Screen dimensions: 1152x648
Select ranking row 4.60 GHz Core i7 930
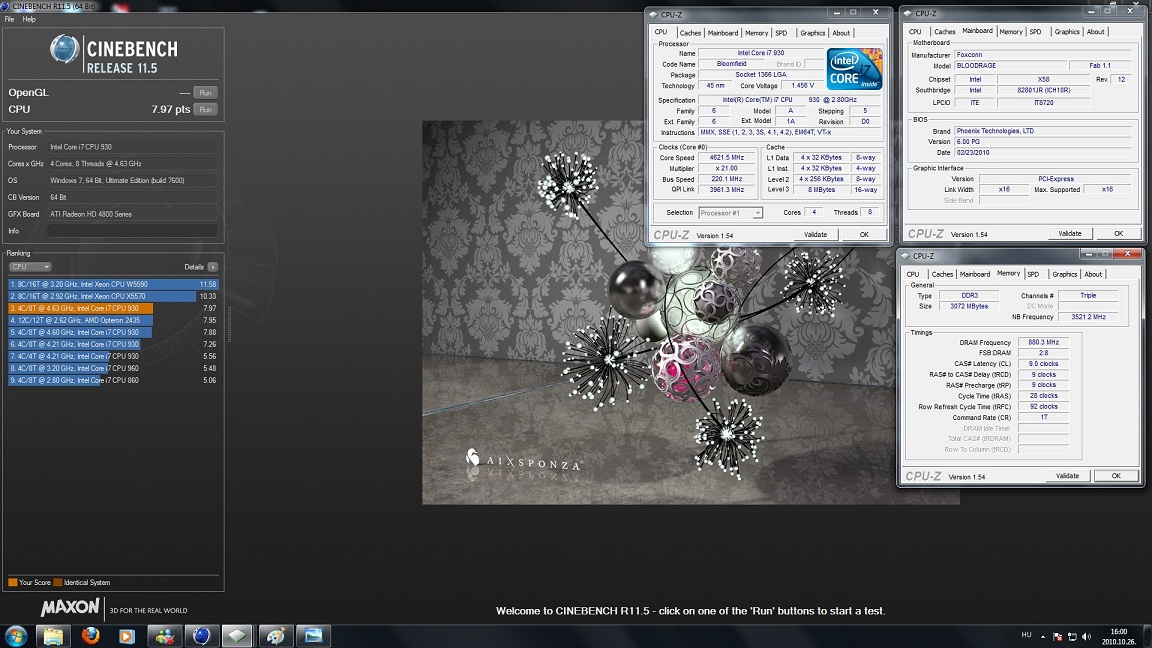coord(113,332)
